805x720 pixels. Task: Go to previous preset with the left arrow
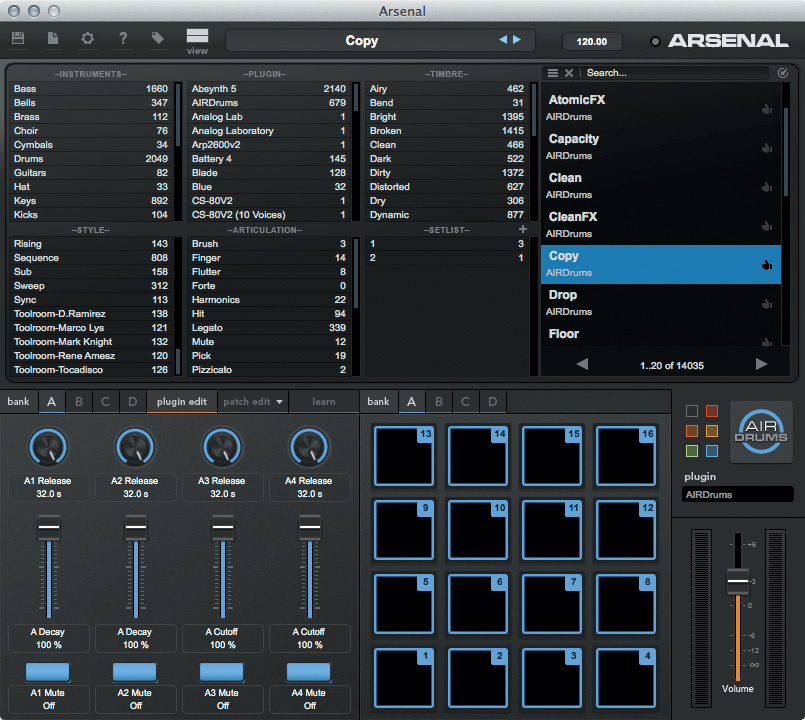click(503, 40)
